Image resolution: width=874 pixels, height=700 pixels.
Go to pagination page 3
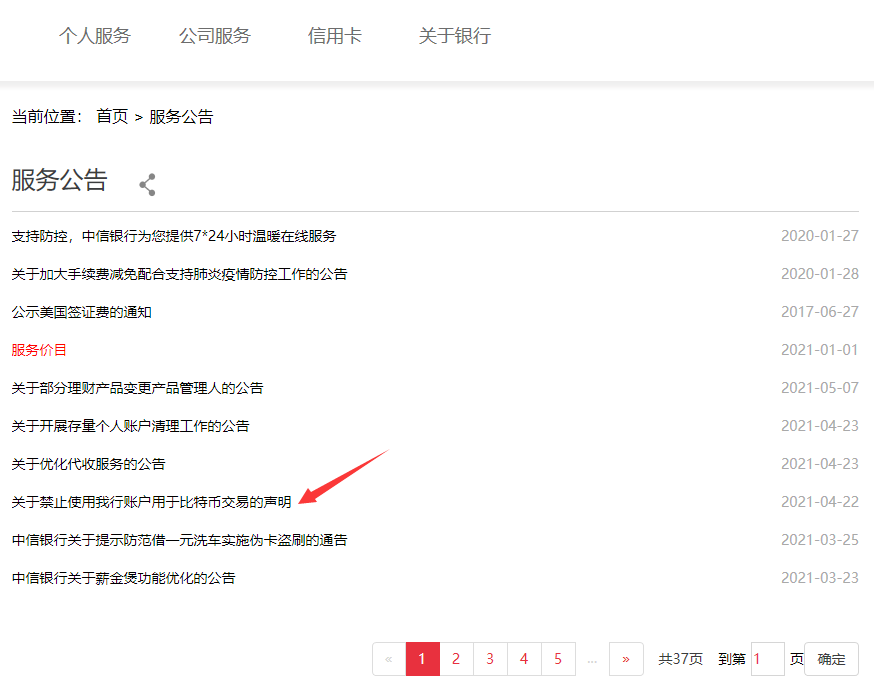(491, 659)
